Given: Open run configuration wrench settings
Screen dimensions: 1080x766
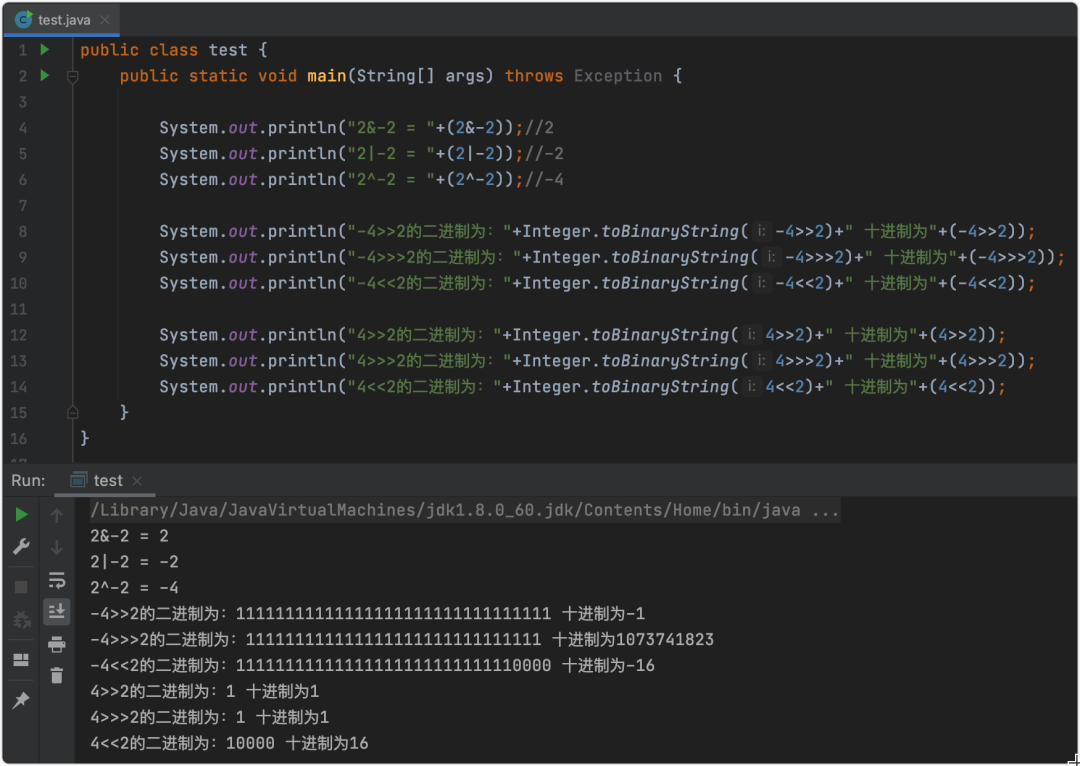Looking at the screenshot, I should (21, 547).
